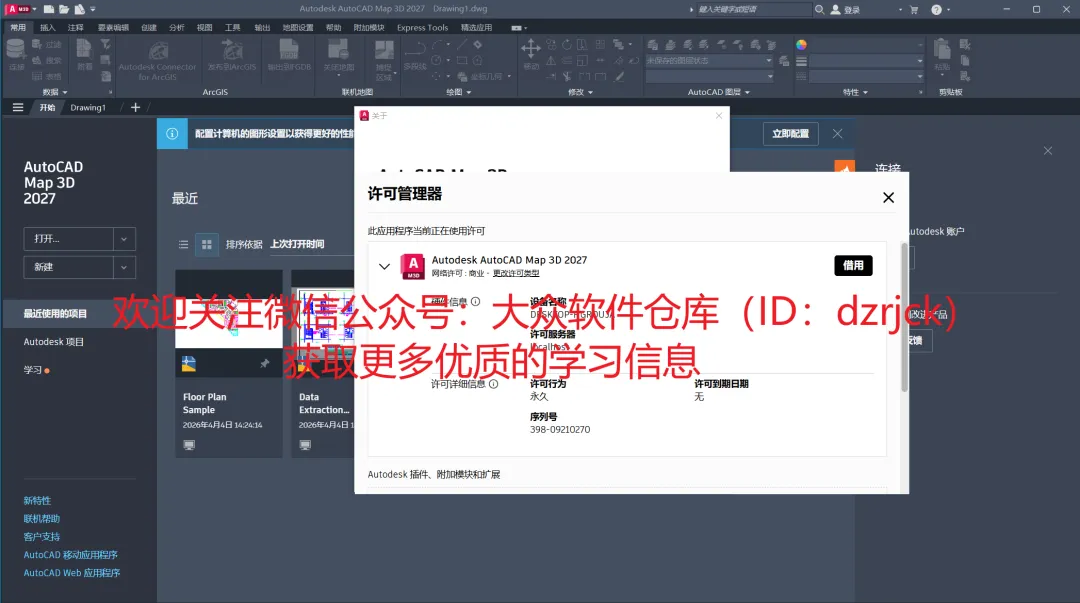Click the info icon next to 许可详细信息

tap(493, 384)
